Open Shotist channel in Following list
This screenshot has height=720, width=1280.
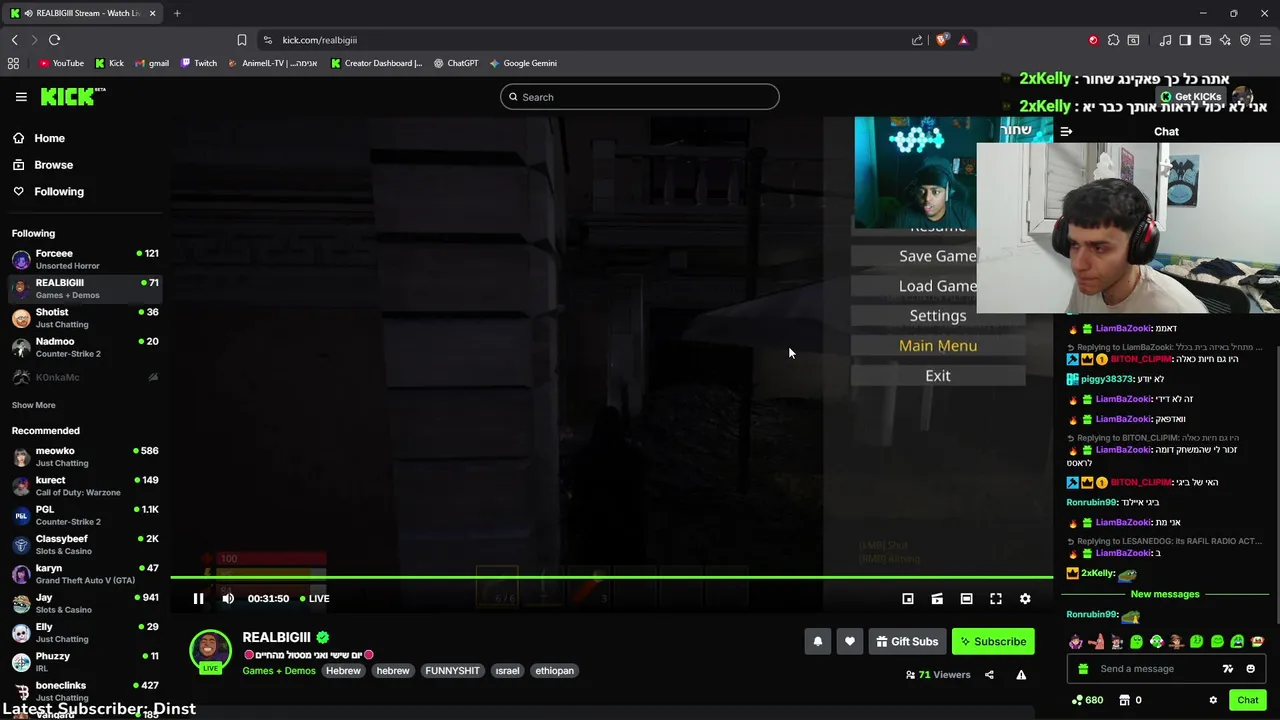[85, 318]
